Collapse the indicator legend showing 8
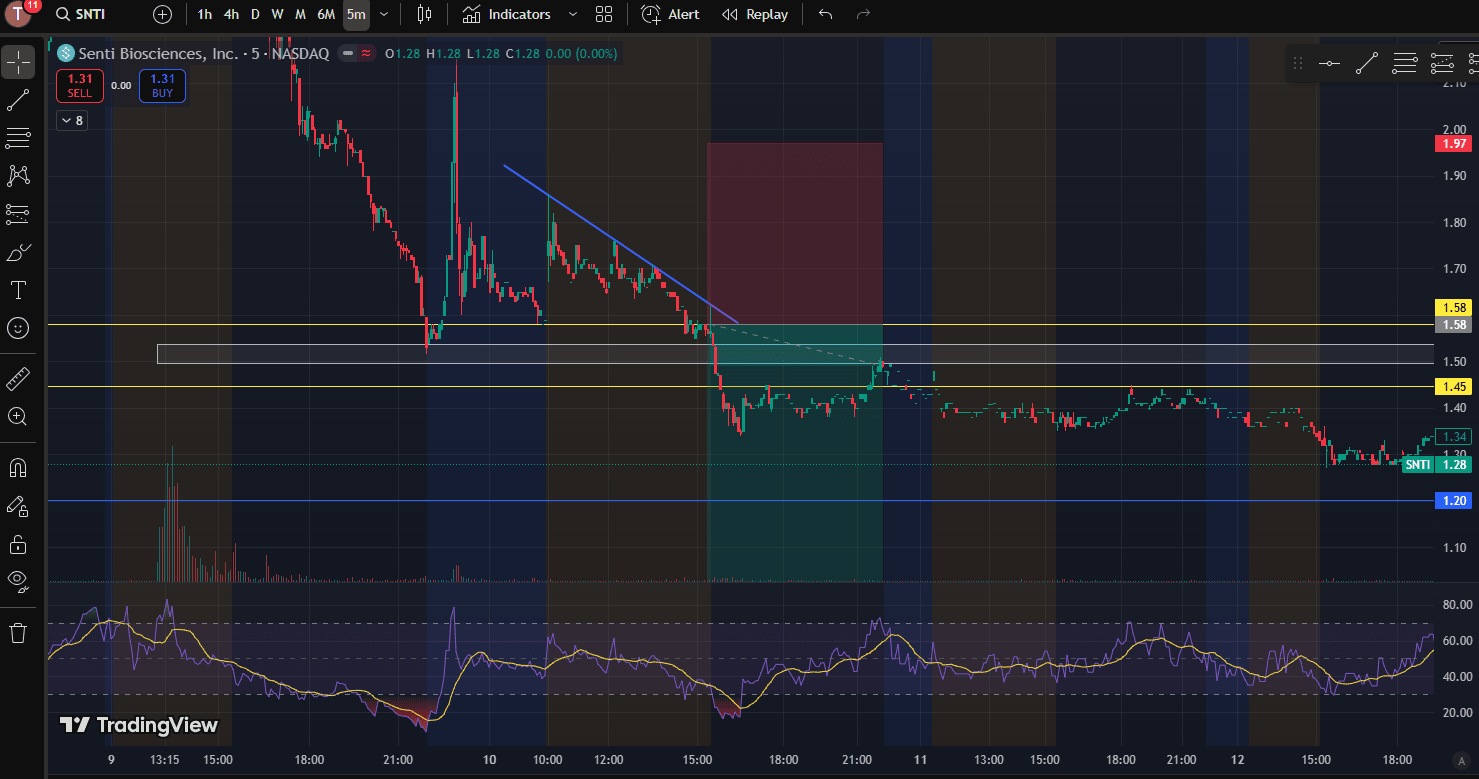 [72, 121]
